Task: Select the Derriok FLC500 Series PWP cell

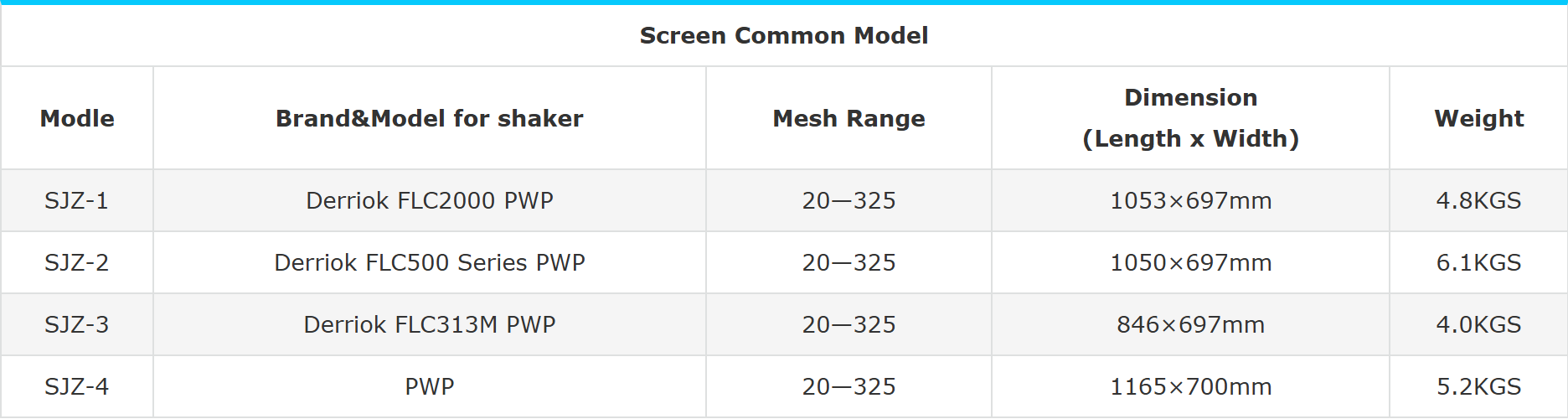Action: click(x=429, y=262)
